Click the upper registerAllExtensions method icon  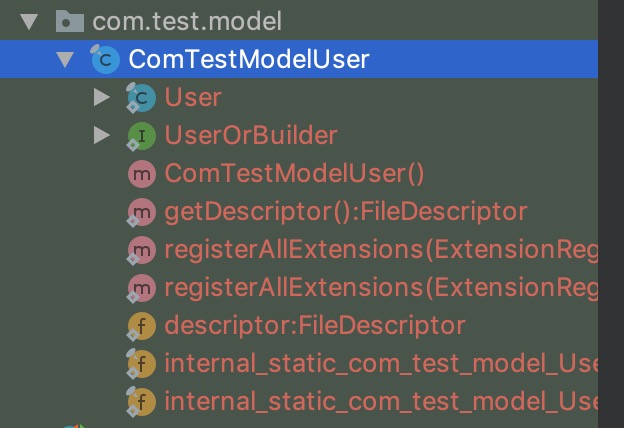click(x=140, y=249)
